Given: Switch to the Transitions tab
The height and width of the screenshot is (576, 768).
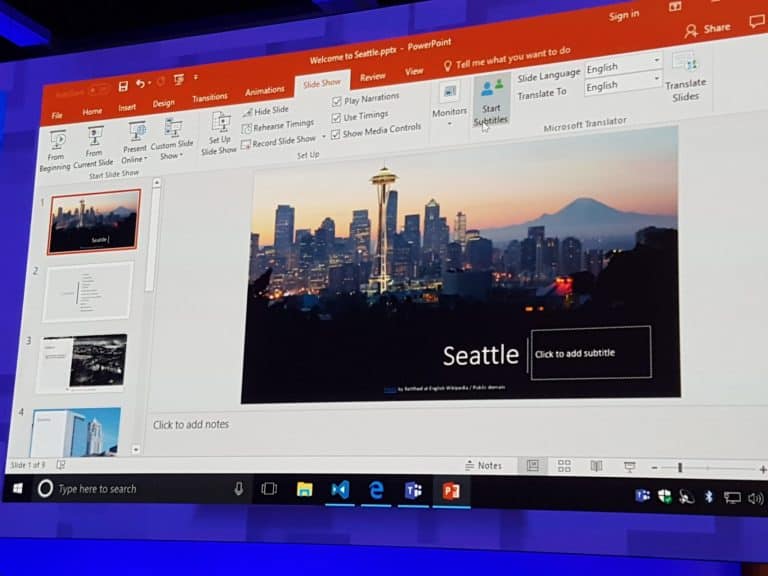Looking at the screenshot, I should (x=210, y=97).
